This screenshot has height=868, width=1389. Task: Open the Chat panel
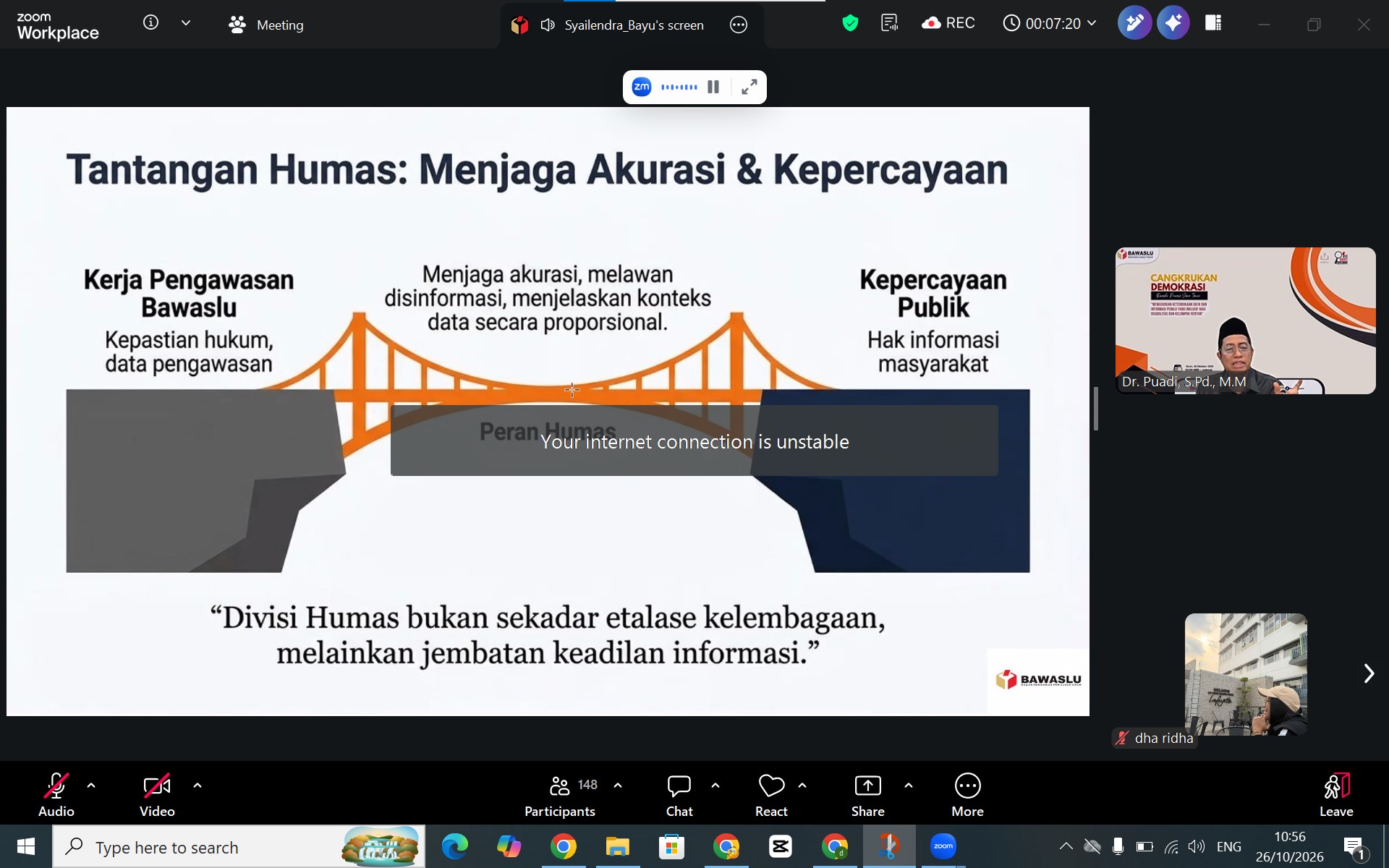click(679, 794)
